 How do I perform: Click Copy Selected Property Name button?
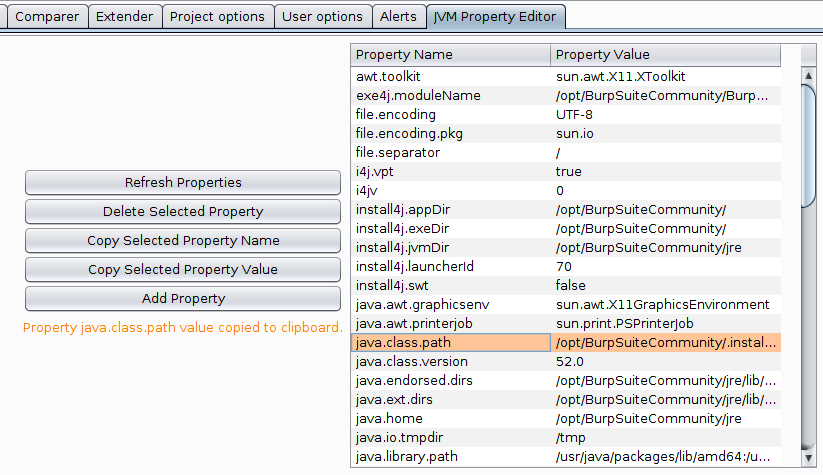point(183,240)
